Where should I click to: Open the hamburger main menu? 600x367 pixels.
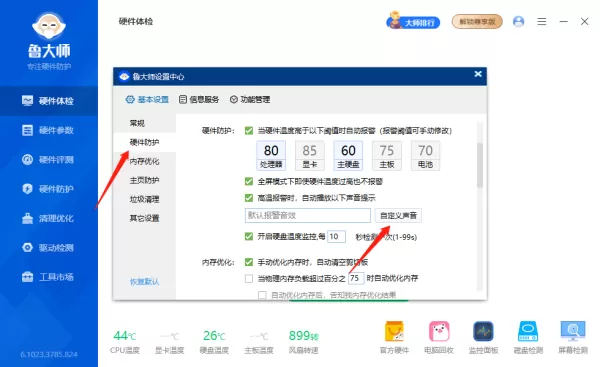point(541,22)
